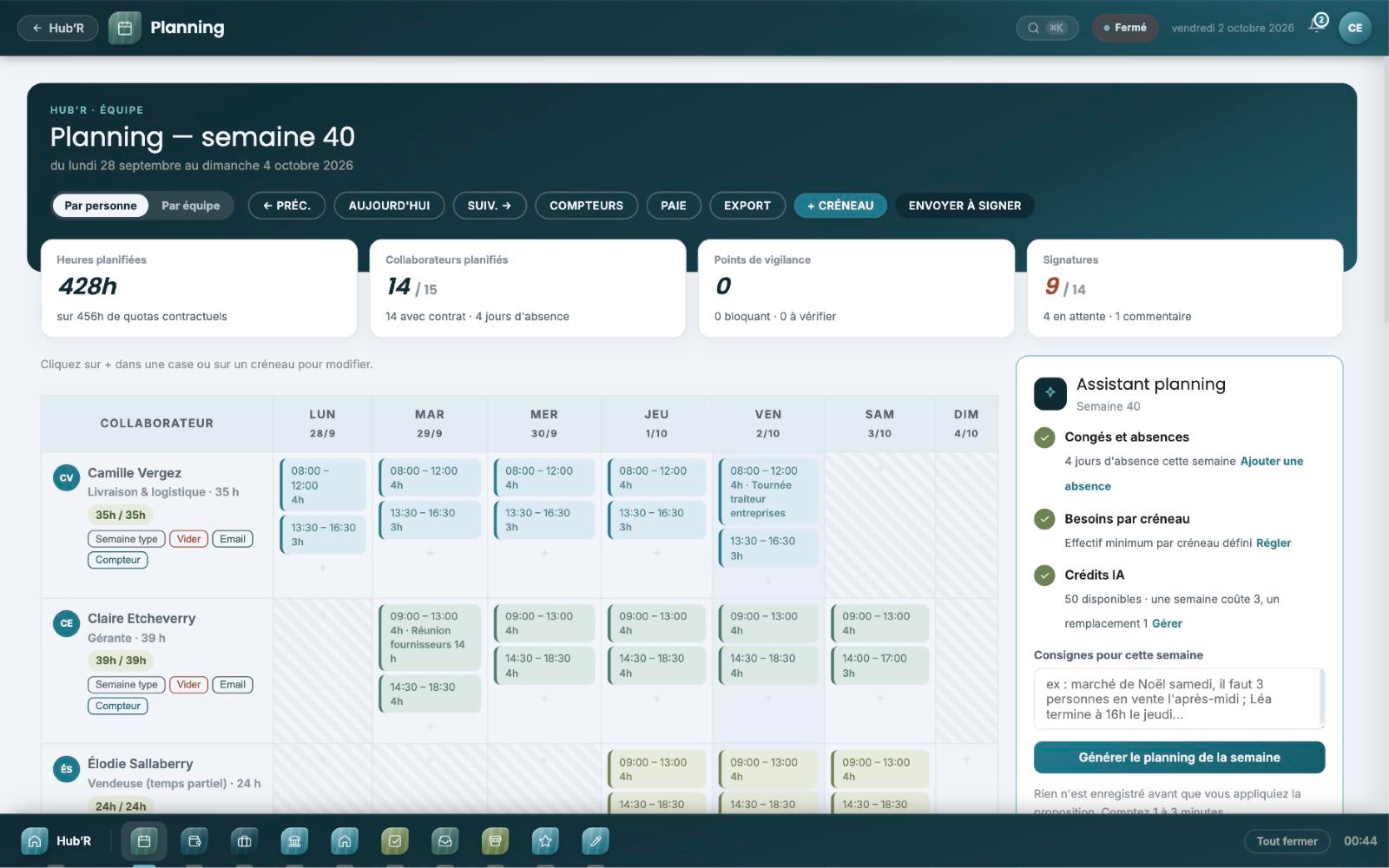Jump to the current week with AUJOURD'HUI
The height and width of the screenshot is (868, 1389).
click(x=389, y=206)
